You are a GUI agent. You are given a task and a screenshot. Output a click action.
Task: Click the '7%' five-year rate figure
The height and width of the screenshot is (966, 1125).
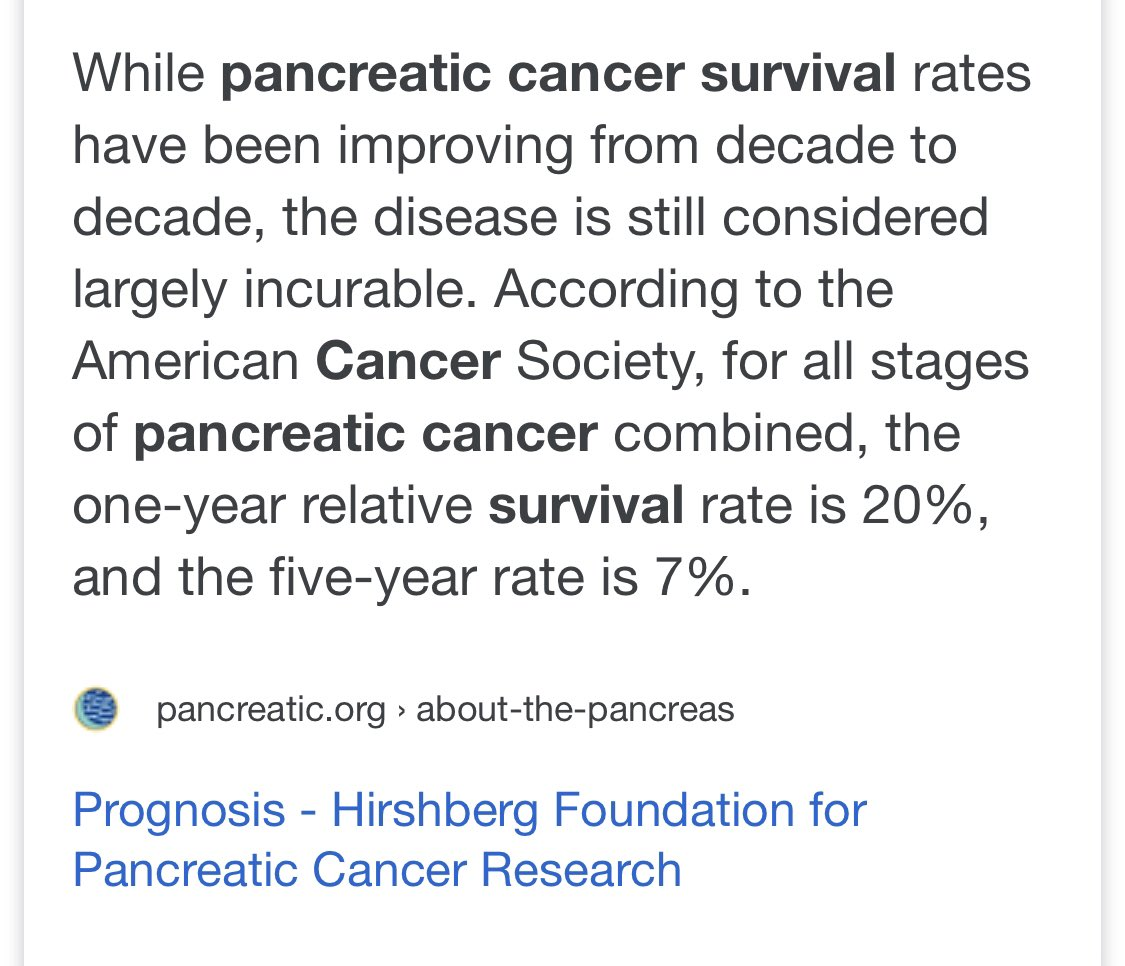[x=695, y=577]
